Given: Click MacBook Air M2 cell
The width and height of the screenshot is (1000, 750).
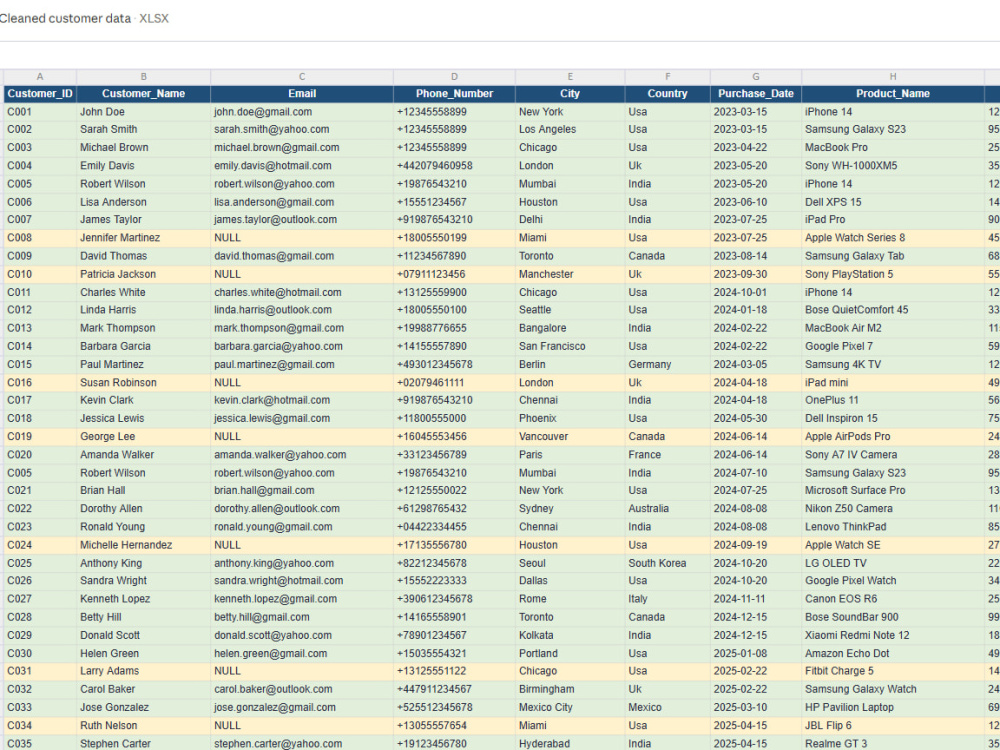Looking at the screenshot, I should coord(893,328).
